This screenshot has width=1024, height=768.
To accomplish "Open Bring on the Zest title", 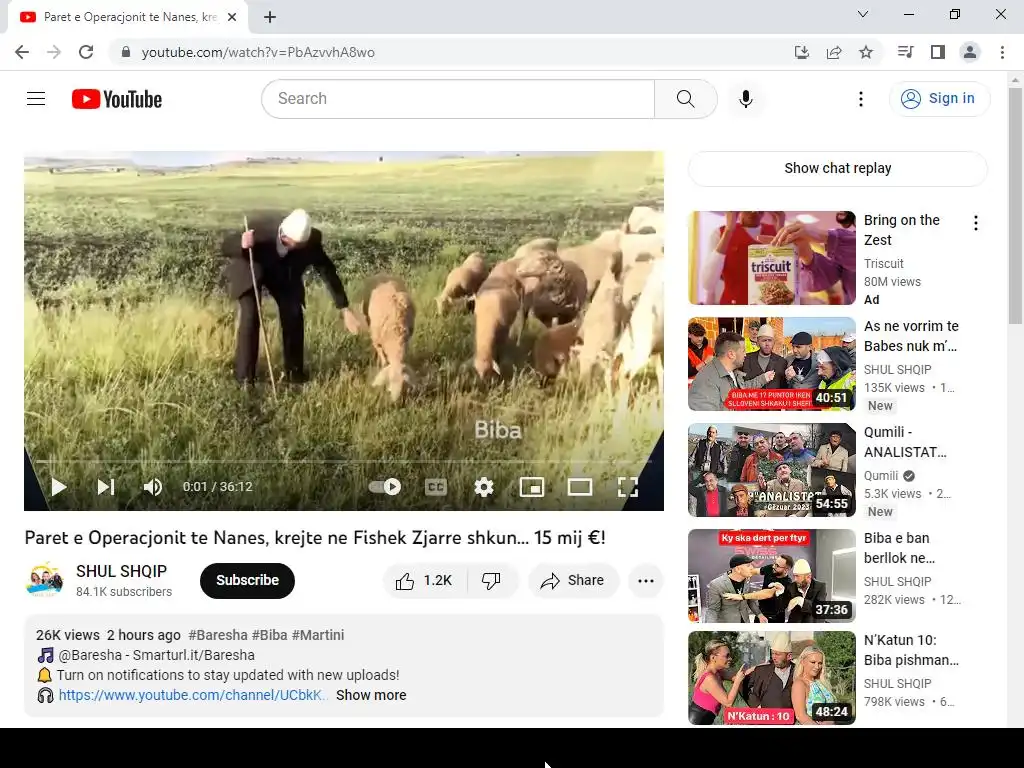I will pos(901,230).
